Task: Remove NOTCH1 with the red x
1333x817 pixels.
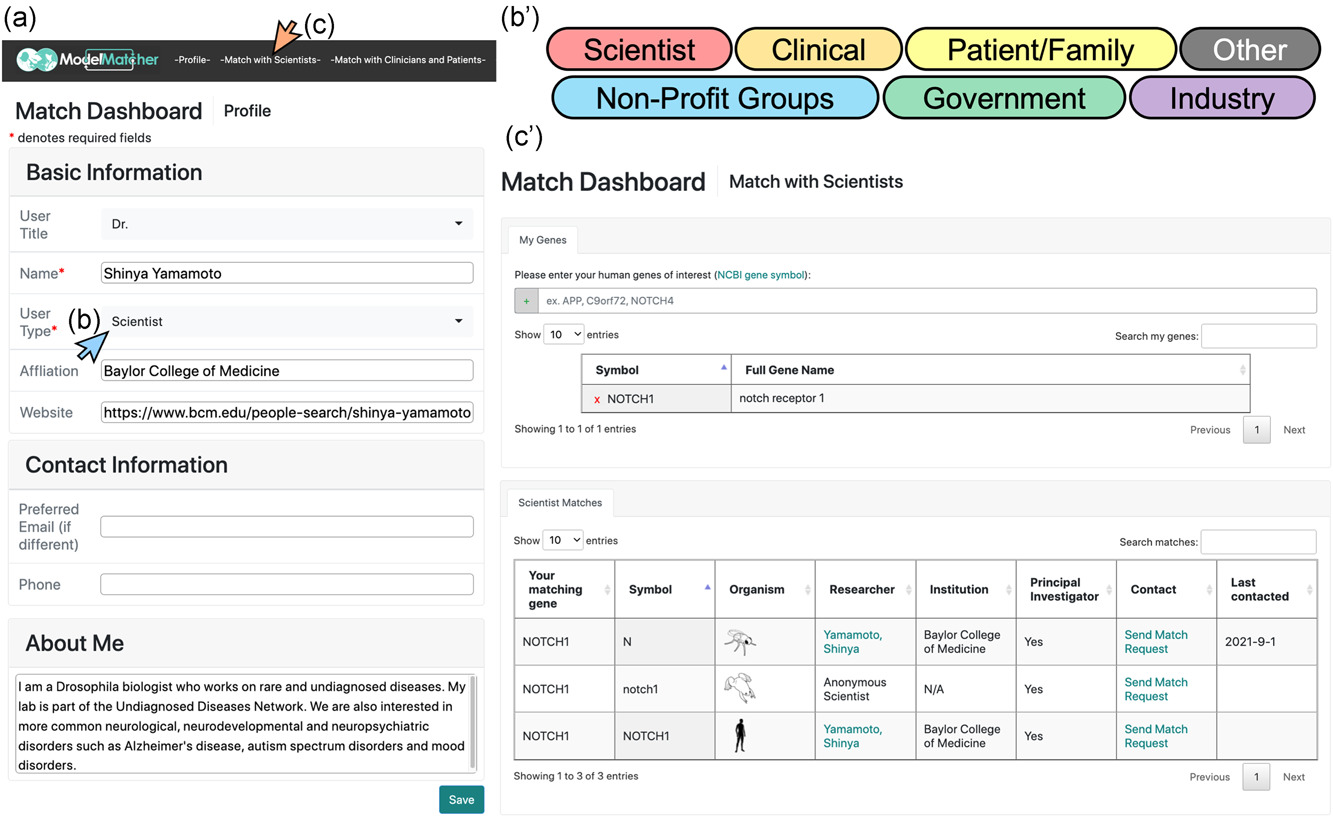Action: (x=597, y=399)
